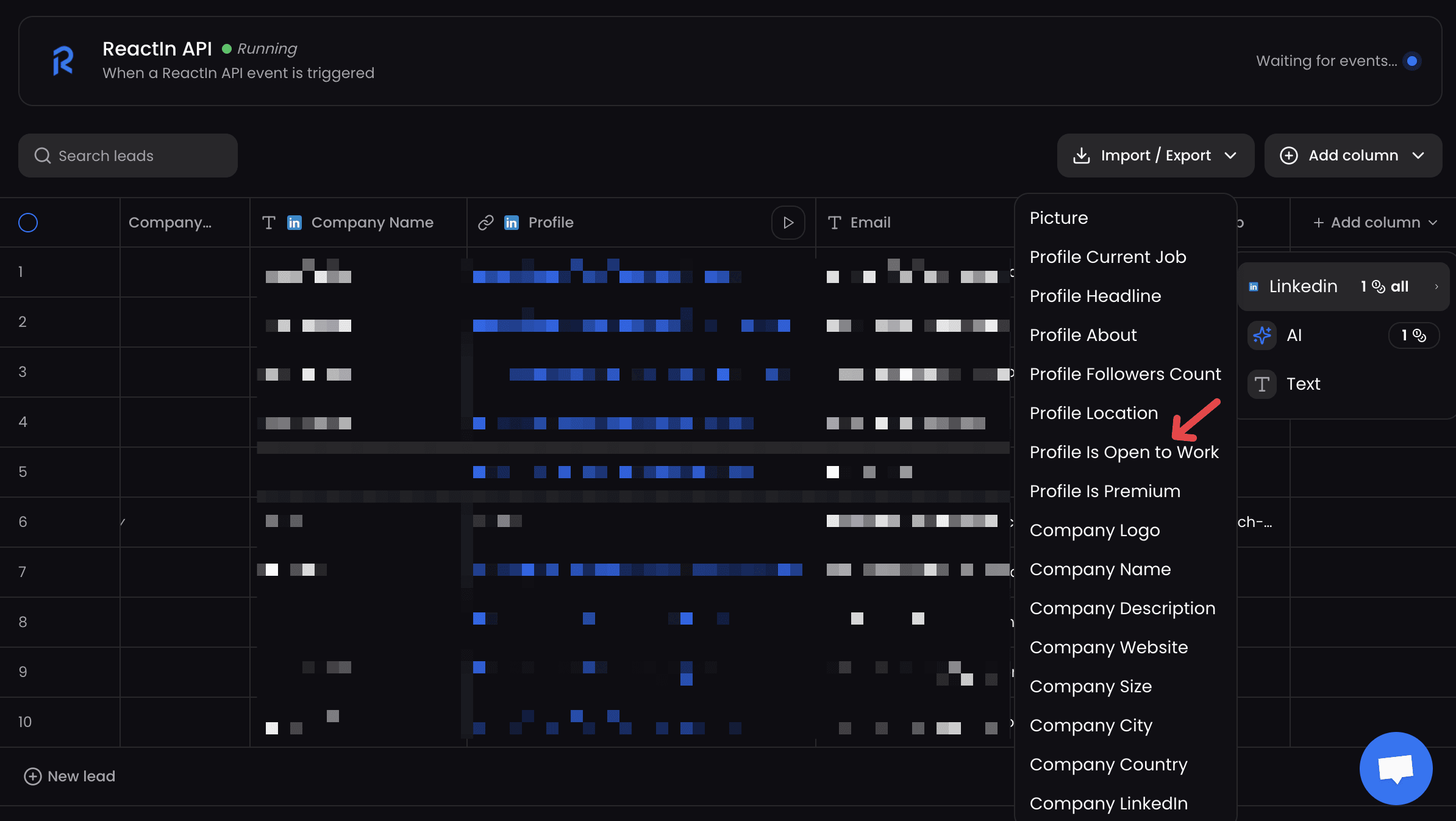Open the top Add column dropdown button
Screen dimensions: 1456x821
1353,156
